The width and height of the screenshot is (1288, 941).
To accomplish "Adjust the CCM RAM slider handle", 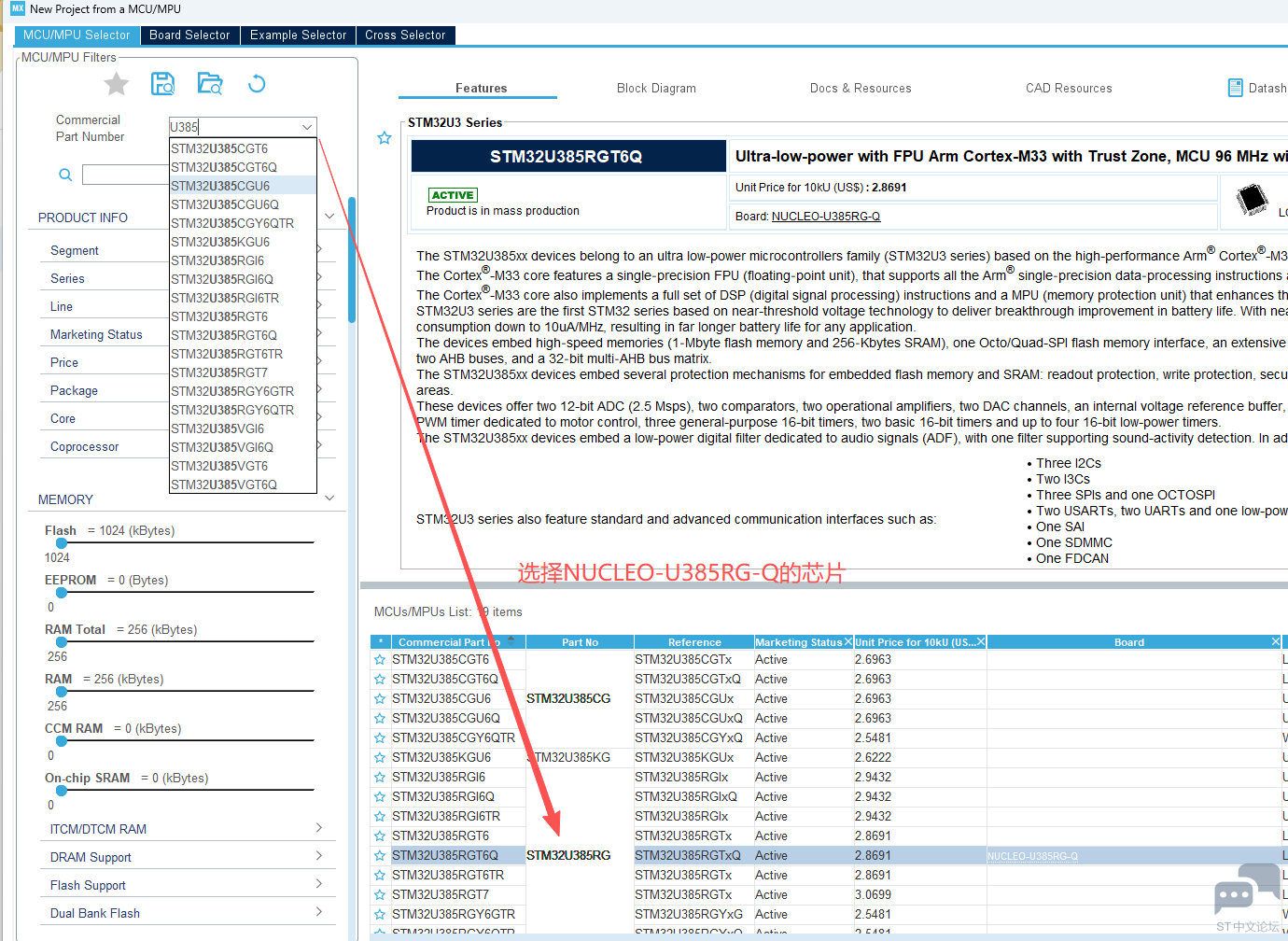I will point(62,741).
